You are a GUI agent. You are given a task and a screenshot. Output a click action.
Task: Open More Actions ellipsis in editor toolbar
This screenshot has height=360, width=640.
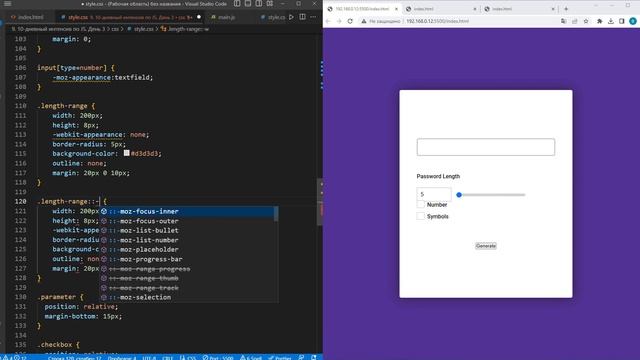pyautogui.click(x=313, y=17)
